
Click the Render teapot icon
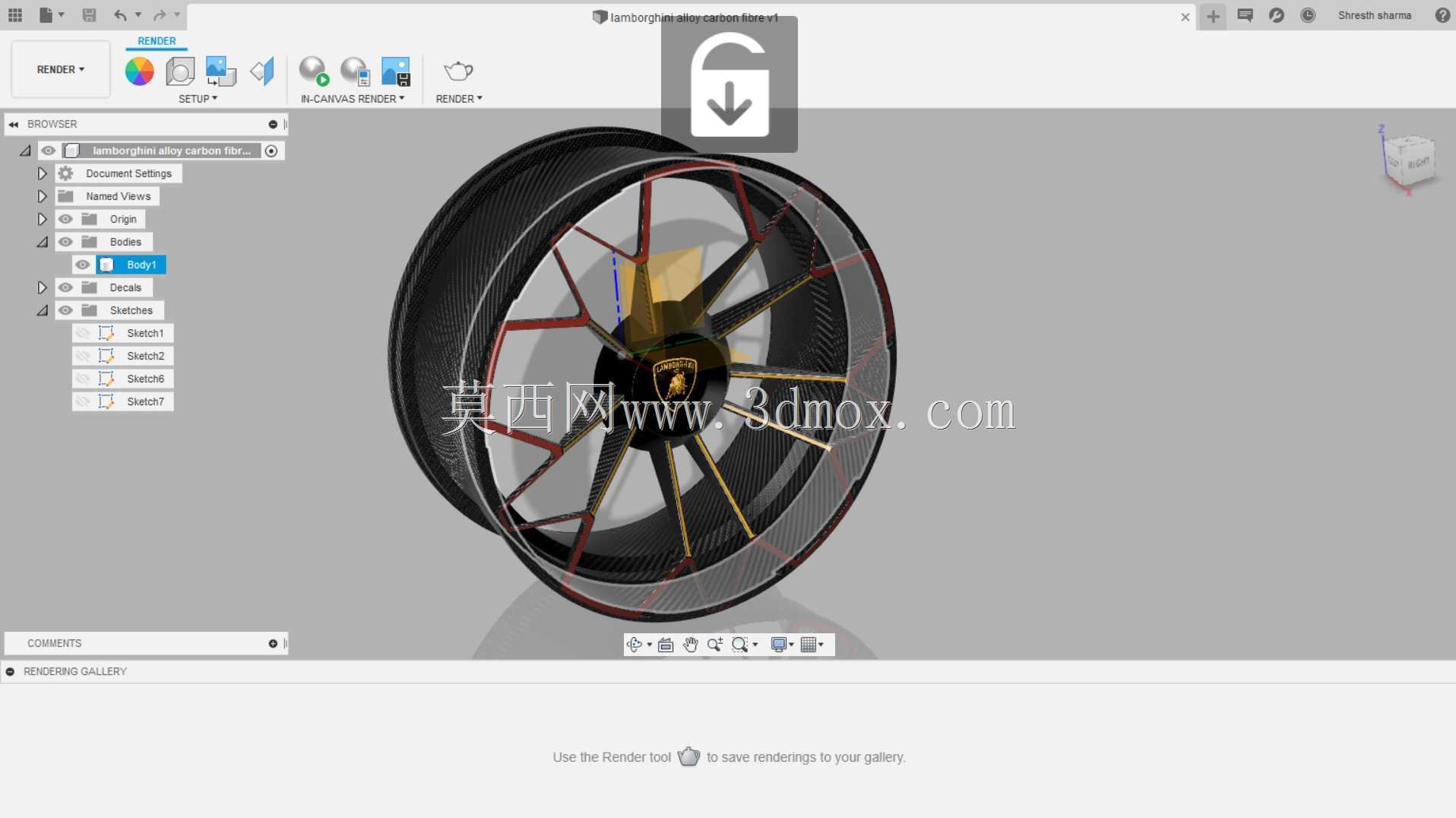[458, 71]
